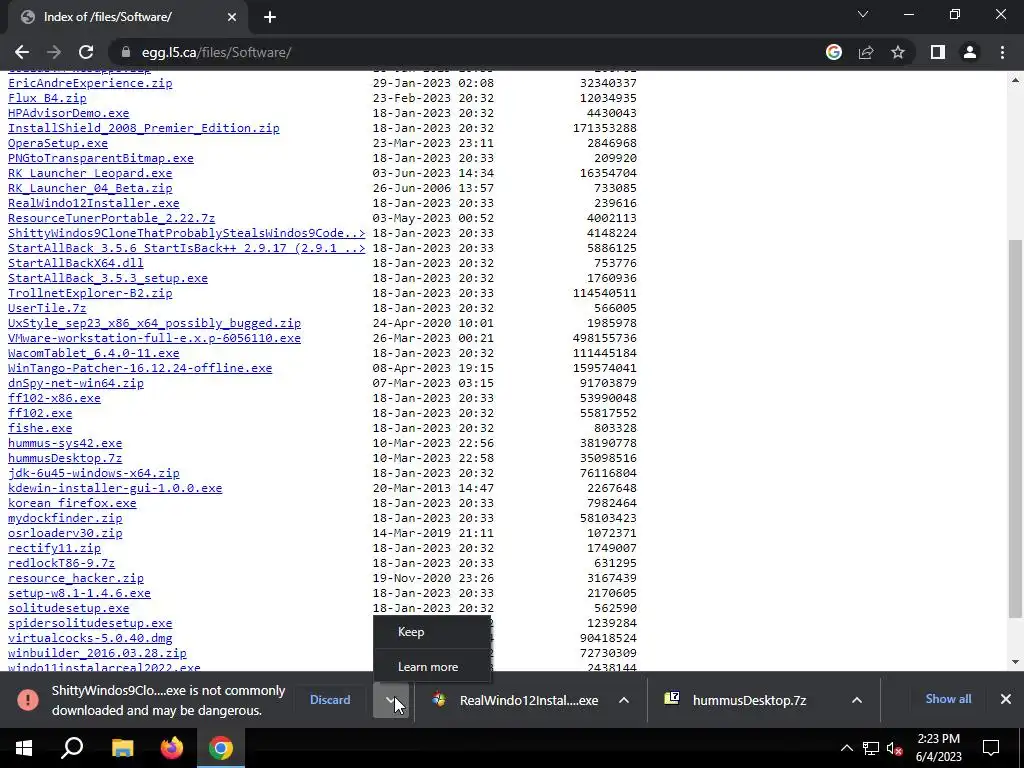Click Show all downloads

pos(948,699)
